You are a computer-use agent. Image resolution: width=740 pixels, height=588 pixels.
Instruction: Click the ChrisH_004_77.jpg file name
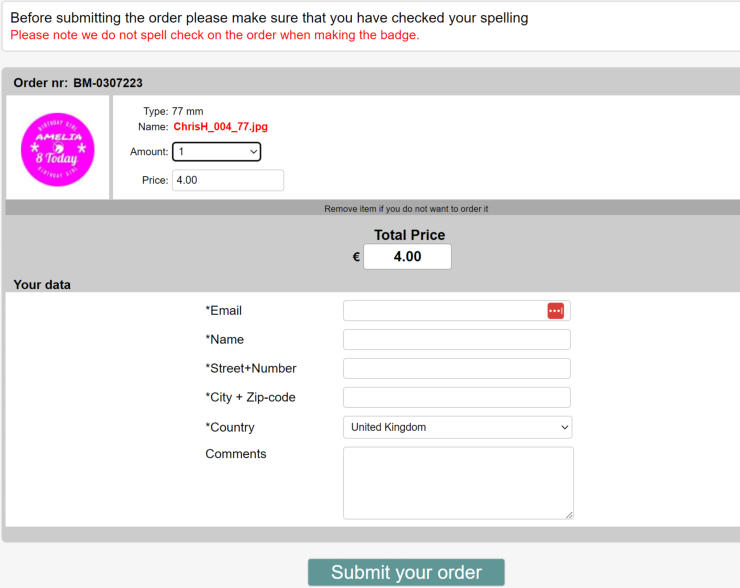pyautogui.click(x=220, y=126)
